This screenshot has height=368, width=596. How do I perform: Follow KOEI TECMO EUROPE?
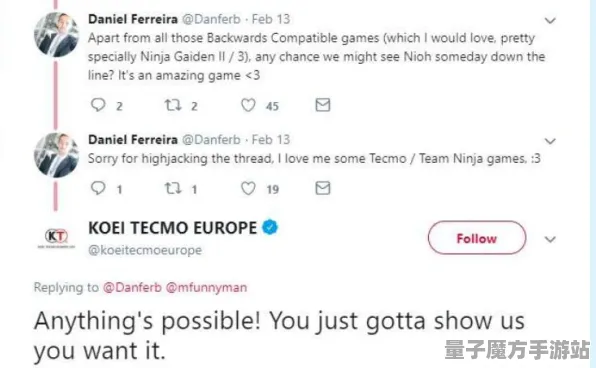477,238
